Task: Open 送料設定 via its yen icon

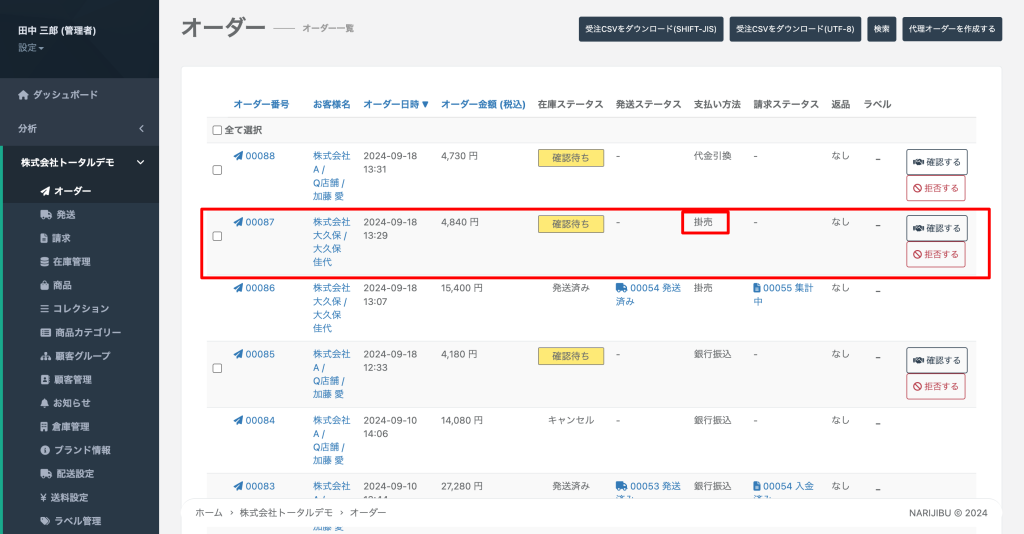Action: point(44,497)
